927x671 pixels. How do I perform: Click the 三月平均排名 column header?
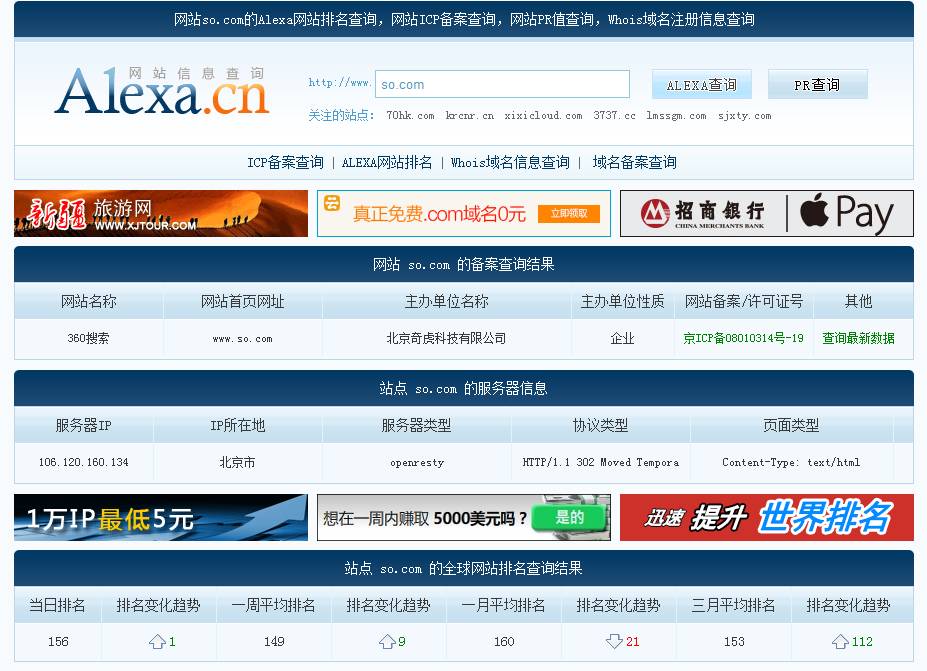click(x=734, y=605)
